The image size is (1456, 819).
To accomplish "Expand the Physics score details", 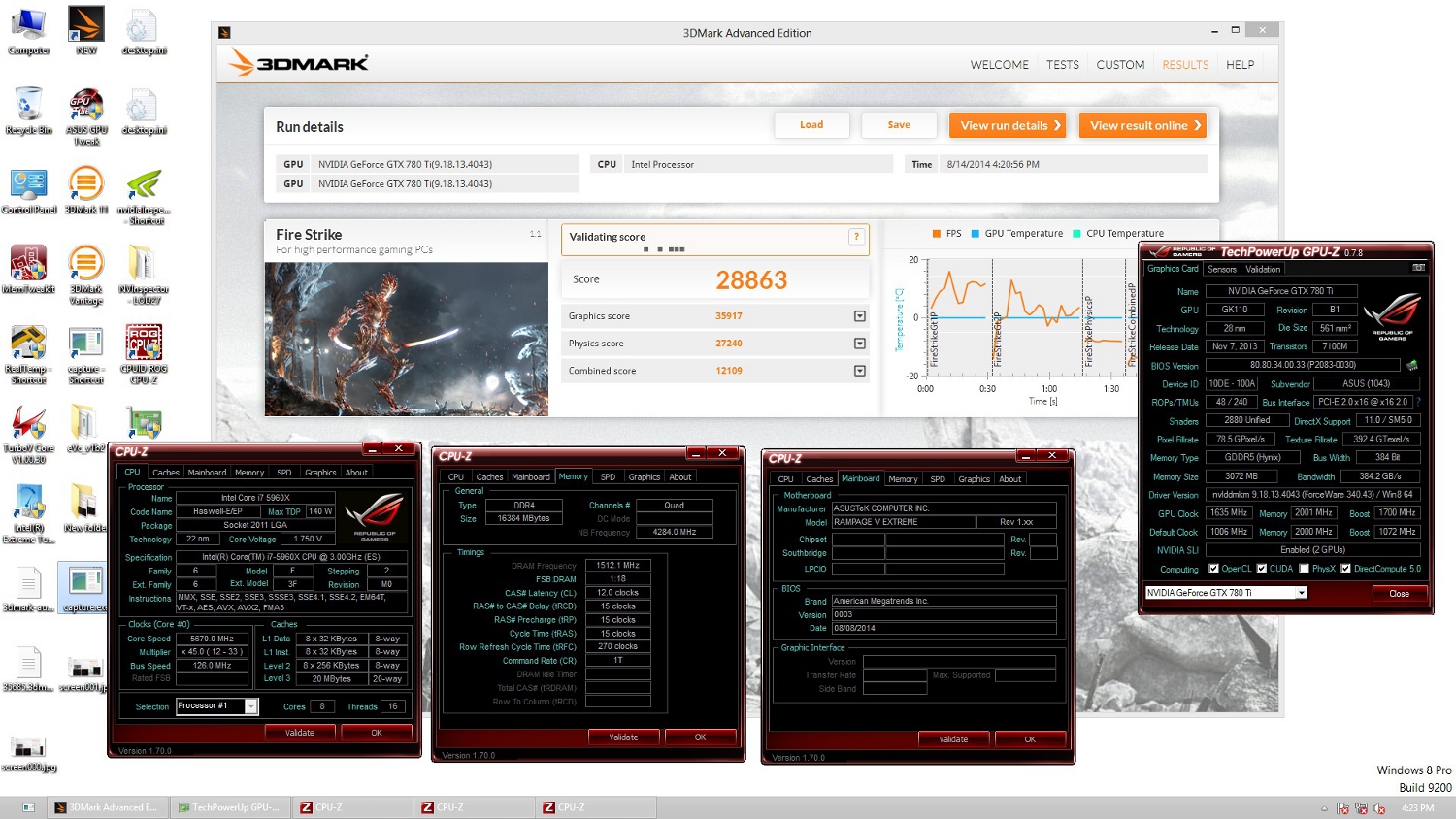I will 859,344.
